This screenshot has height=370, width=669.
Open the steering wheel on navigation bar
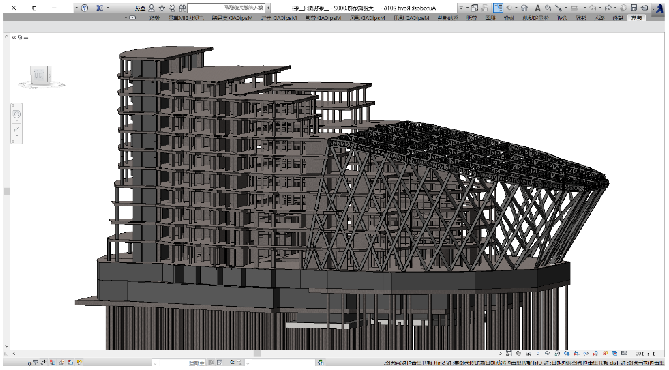click(17, 114)
